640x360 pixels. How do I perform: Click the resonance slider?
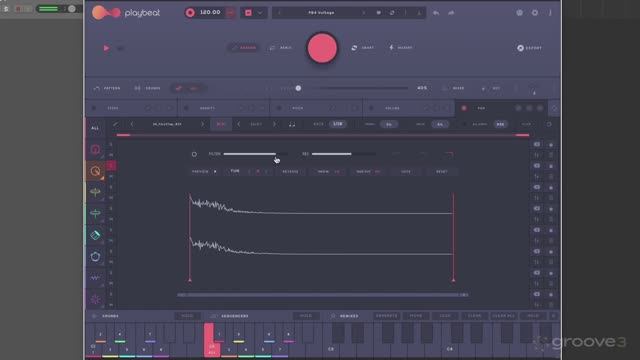343,154
